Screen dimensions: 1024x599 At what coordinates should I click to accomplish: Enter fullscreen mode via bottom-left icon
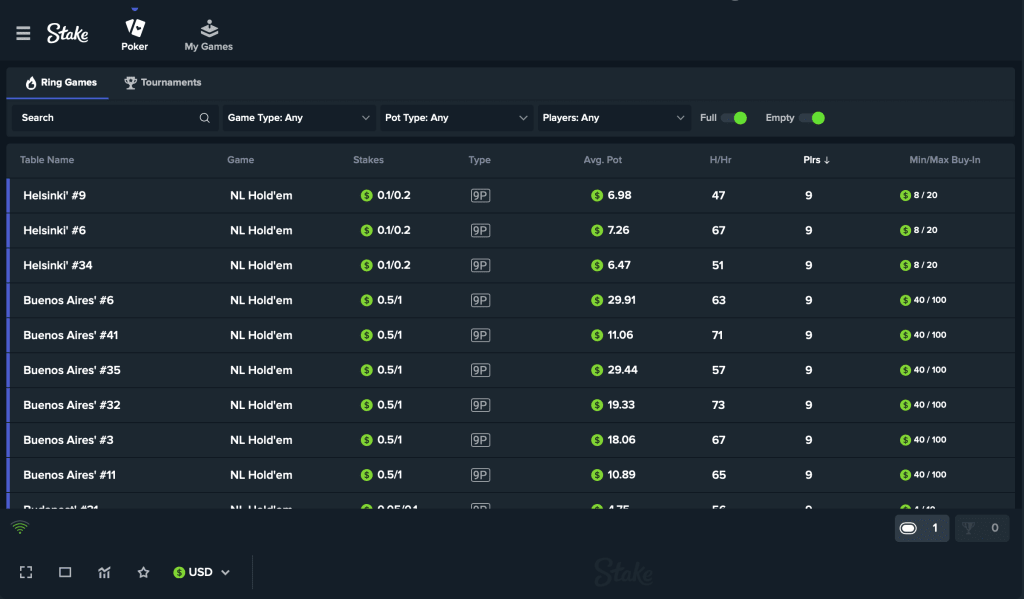[25, 571]
